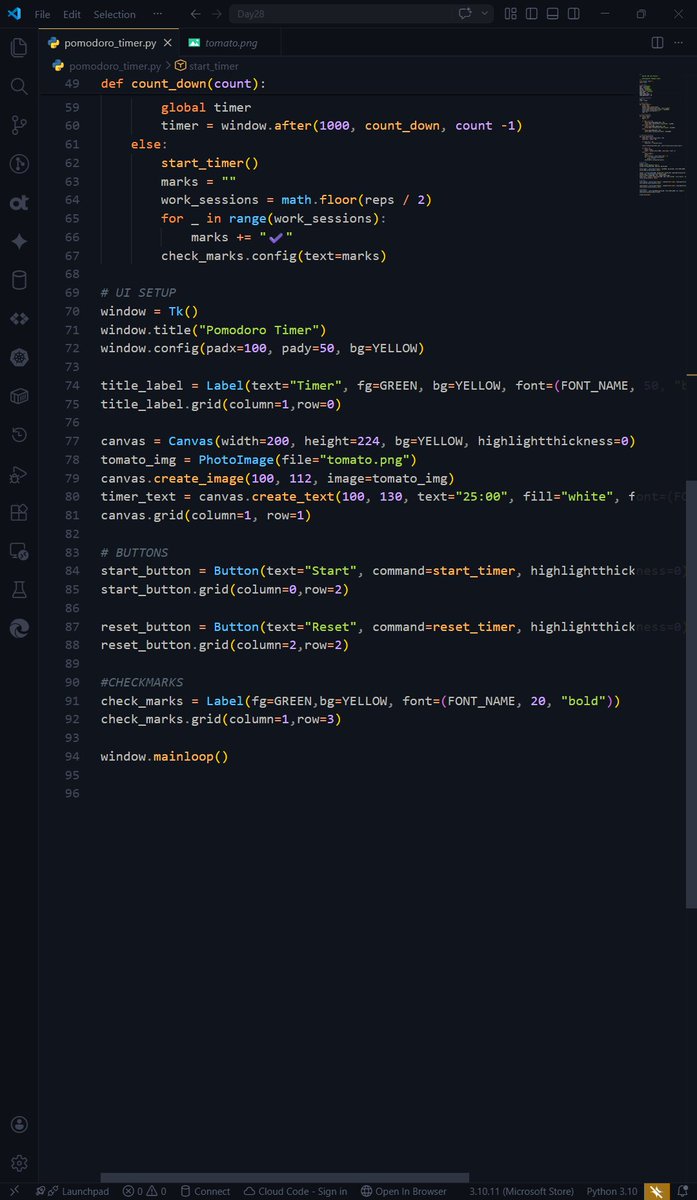Screen dimensions: 697x1200
Task: Open the Extensions blocks icon
Action: [x=18, y=513]
